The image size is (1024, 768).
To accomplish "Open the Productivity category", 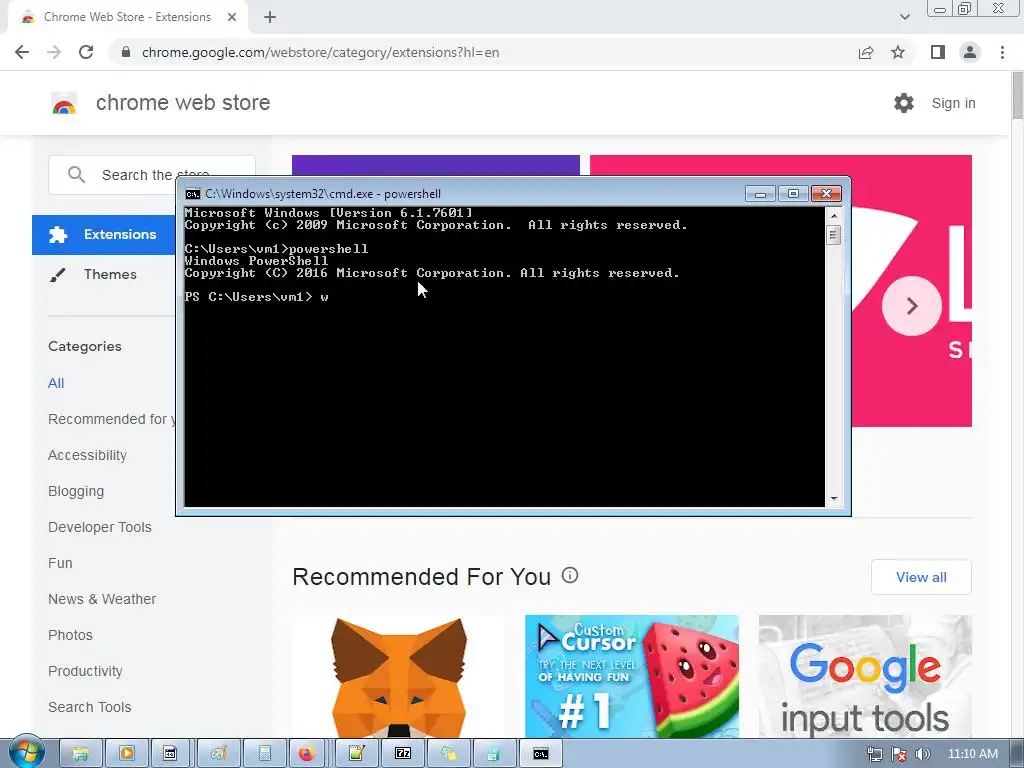I will (86, 671).
